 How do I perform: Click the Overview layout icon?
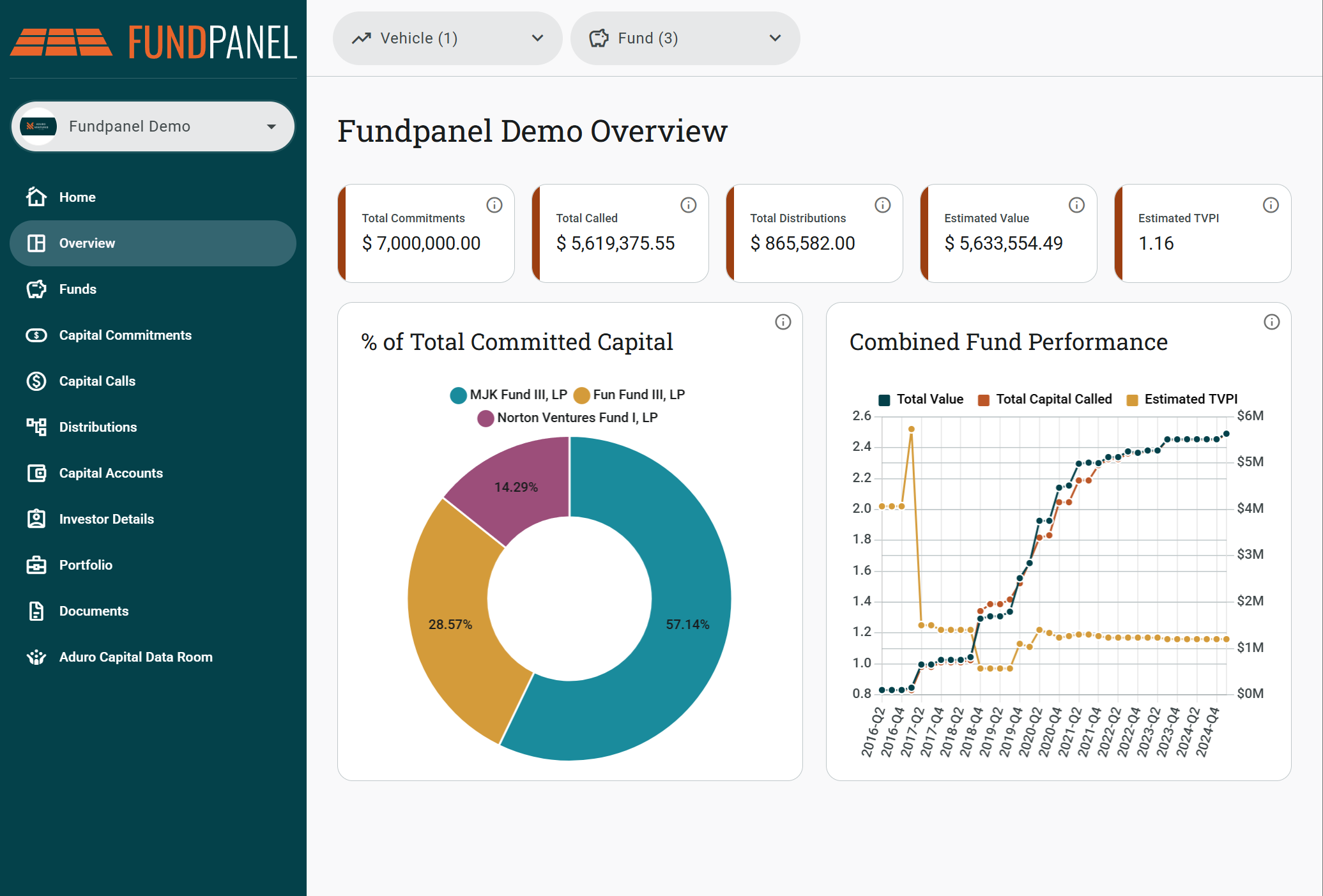point(36,243)
